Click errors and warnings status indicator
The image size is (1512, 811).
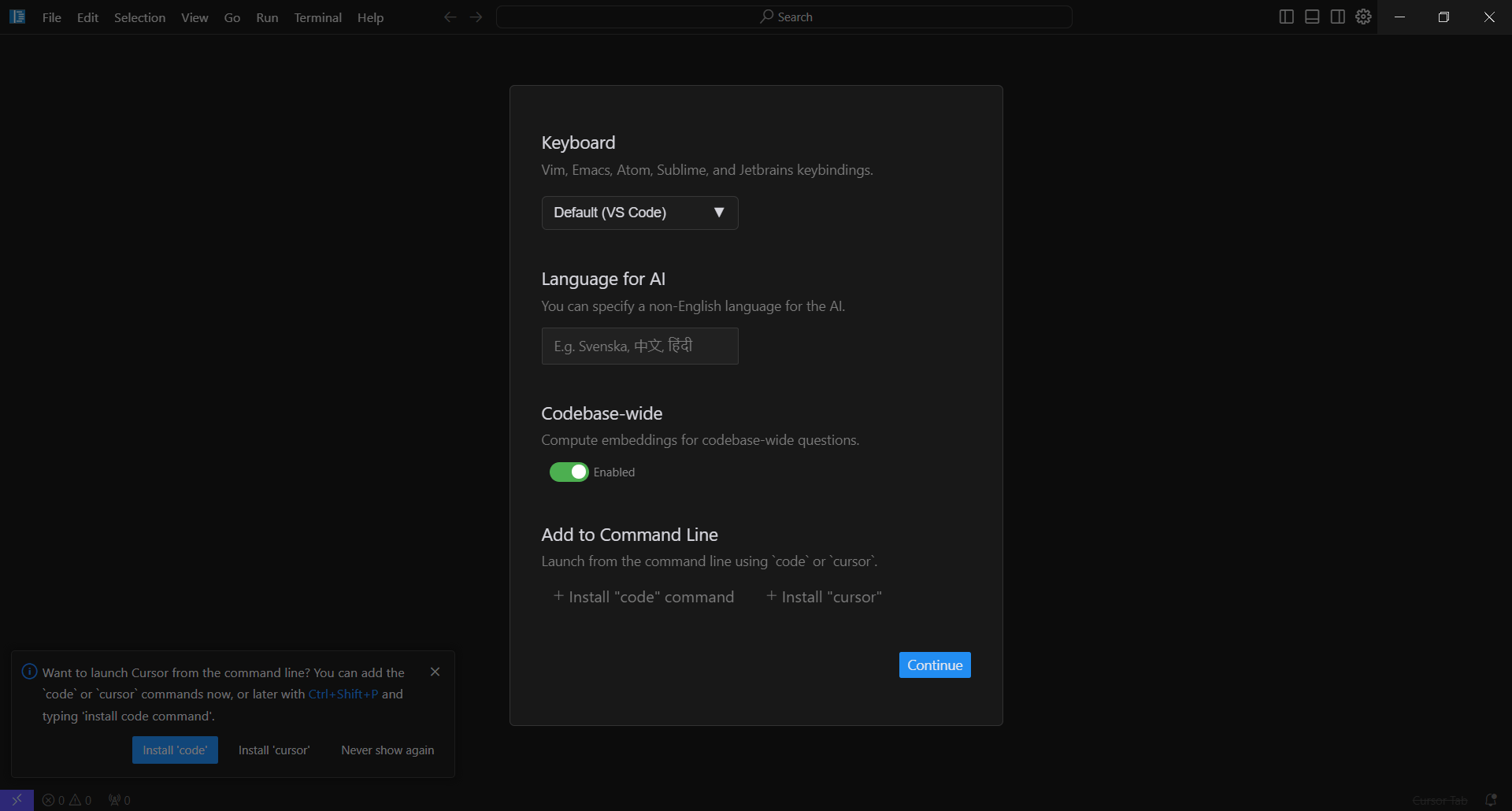67,800
